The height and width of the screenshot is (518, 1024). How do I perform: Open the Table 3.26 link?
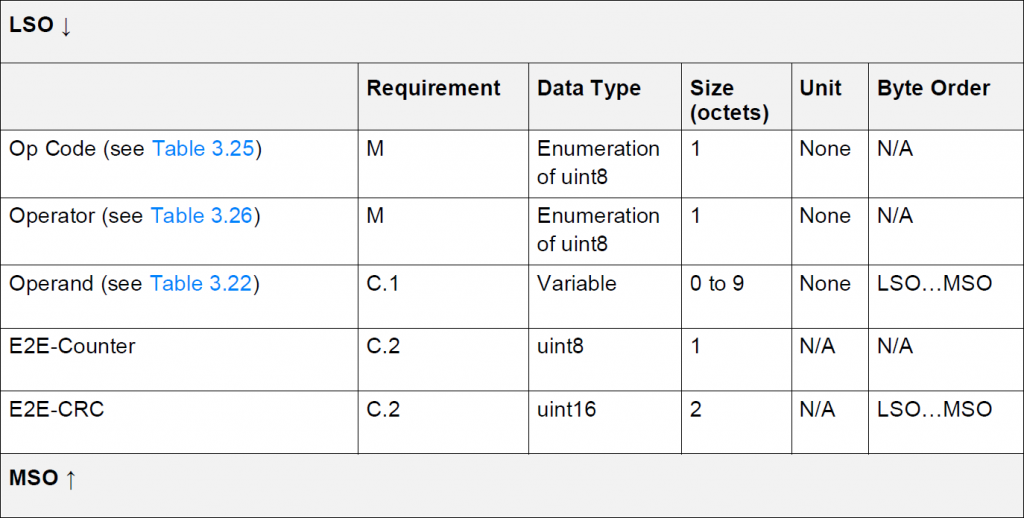tap(204, 216)
